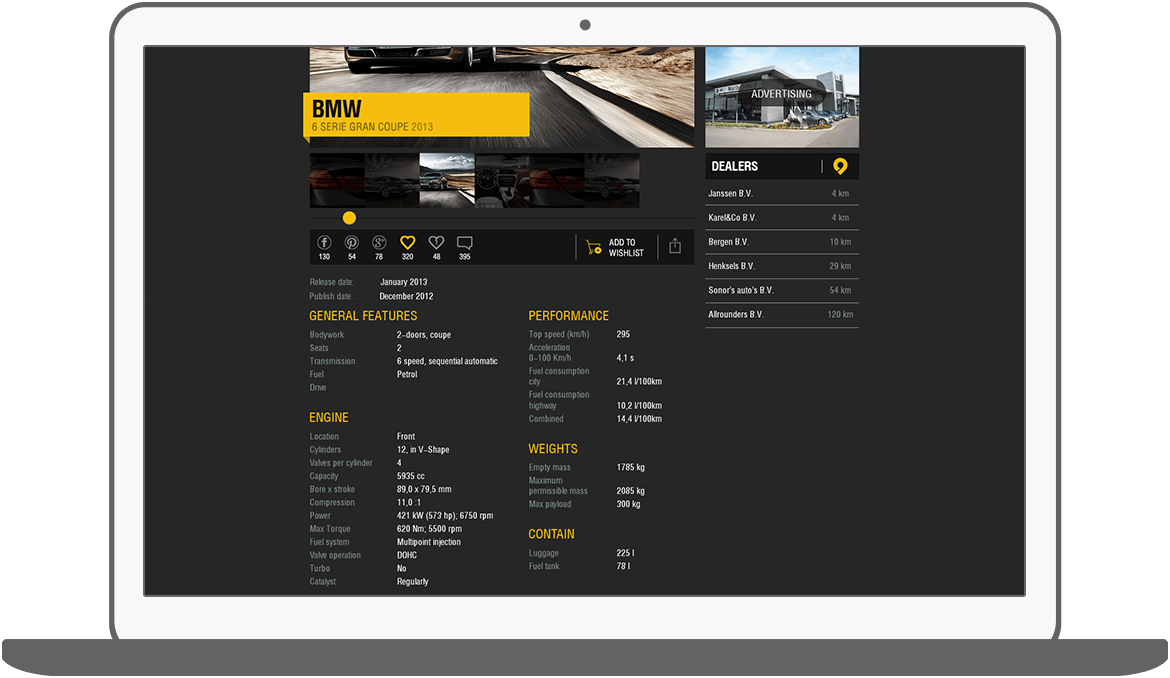Image resolution: width=1170 pixels, height=678 pixels.
Task: Click the Weights section heading
Action: tap(553, 449)
